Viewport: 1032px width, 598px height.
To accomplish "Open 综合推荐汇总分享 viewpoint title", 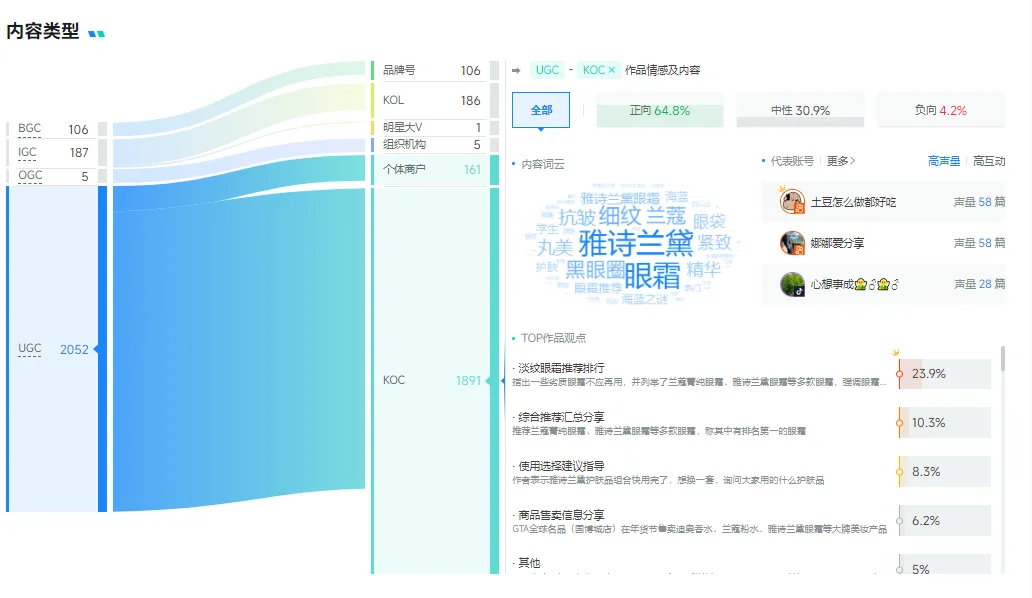I will coord(561,417).
